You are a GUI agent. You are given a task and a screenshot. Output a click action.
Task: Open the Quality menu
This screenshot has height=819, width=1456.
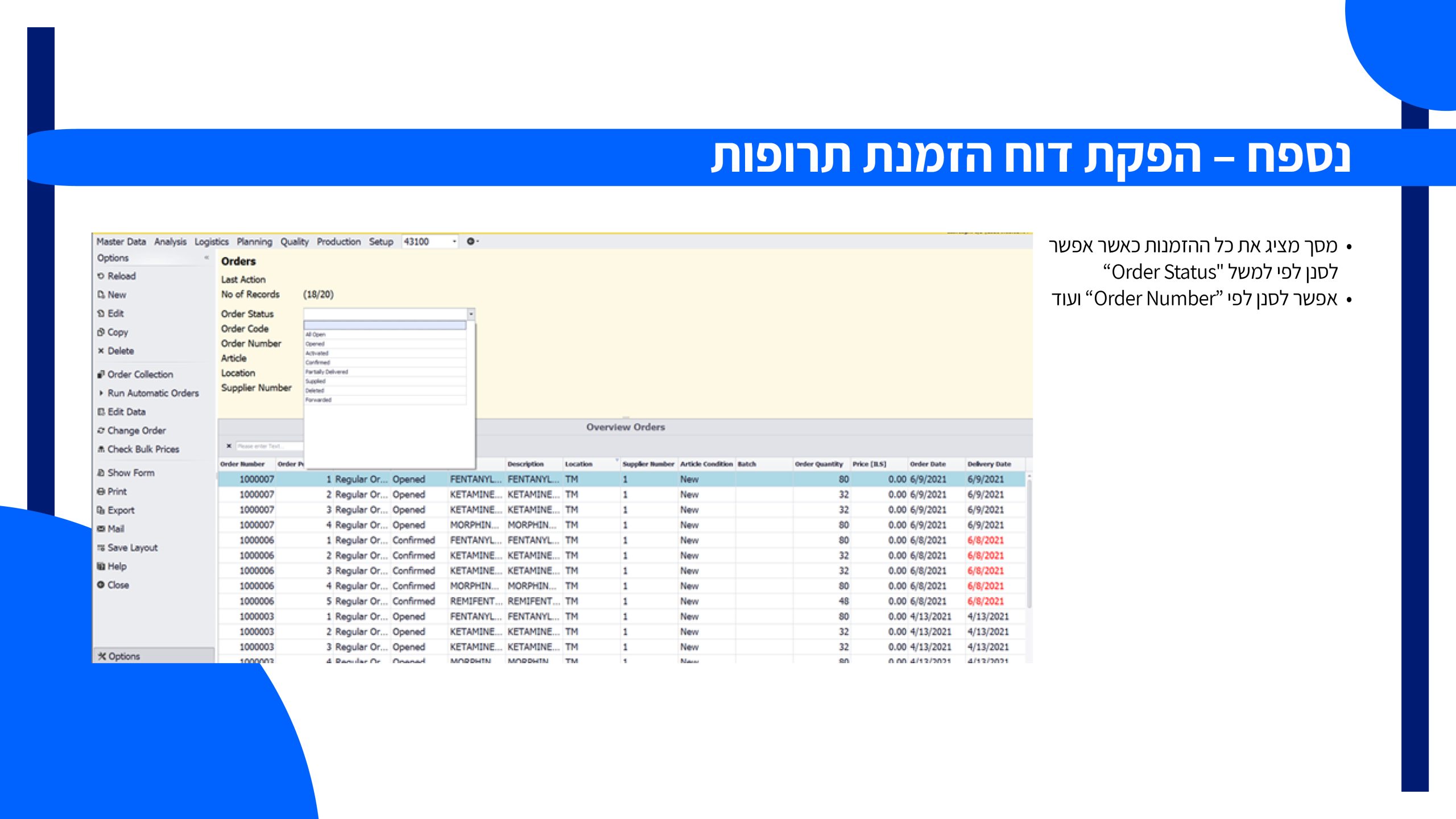294,242
